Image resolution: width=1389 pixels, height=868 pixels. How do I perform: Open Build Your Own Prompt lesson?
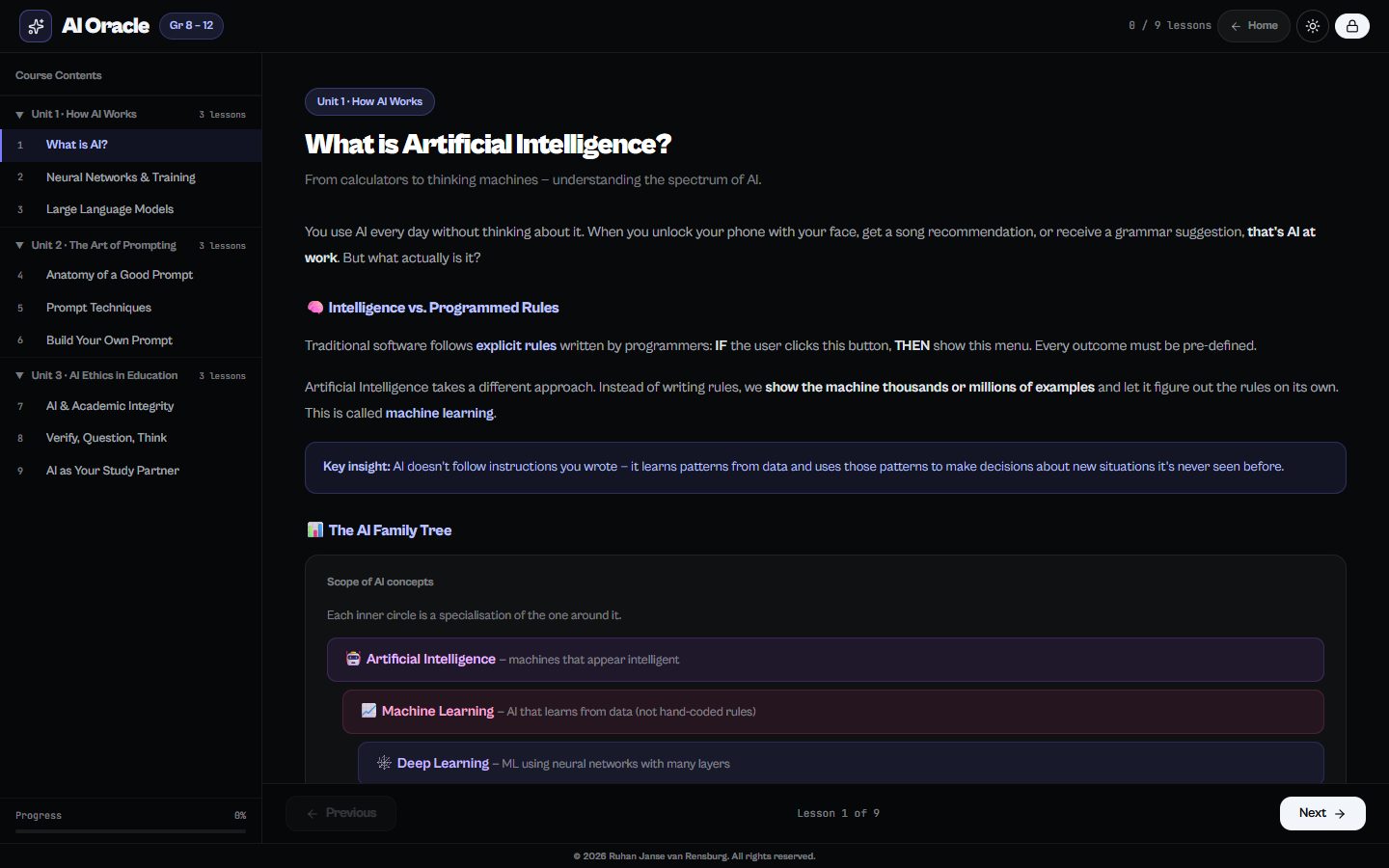(x=130, y=340)
